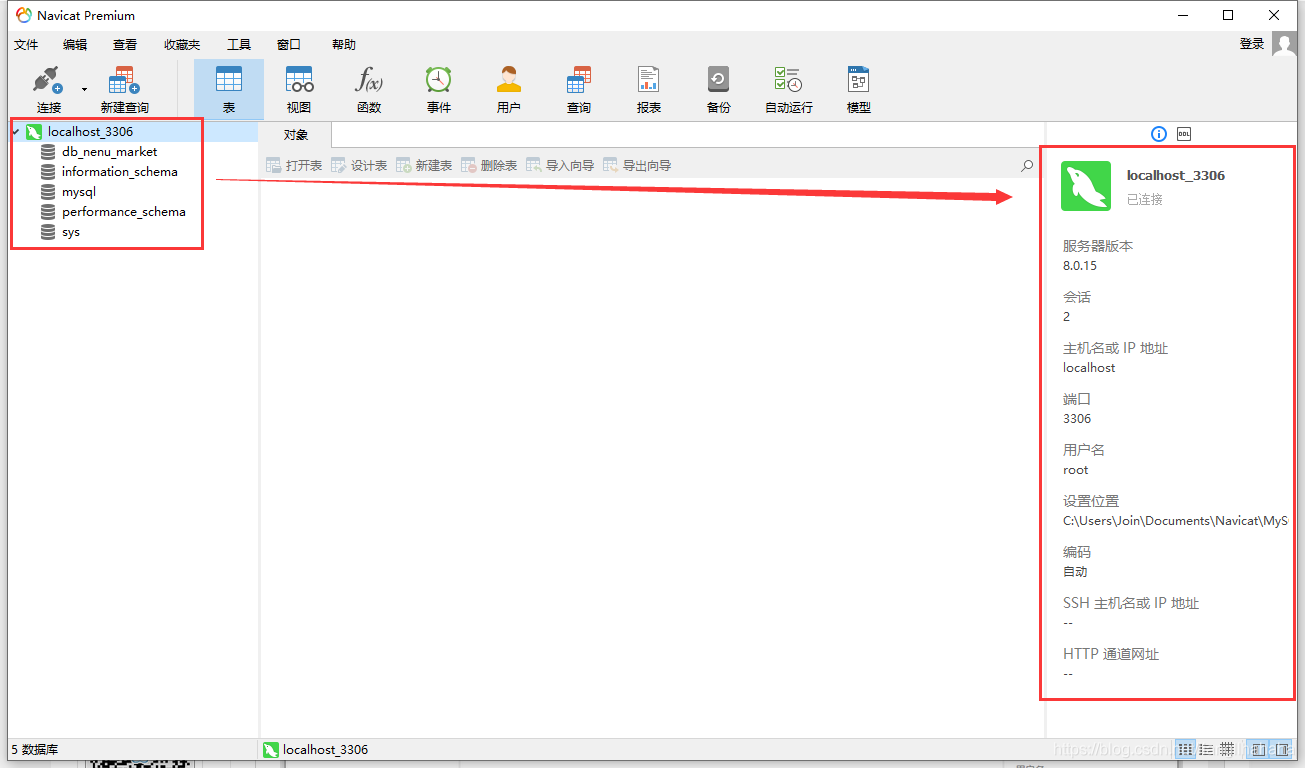Open the 编辑 menu
The width and height of the screenshot is (1305, 768).
click(75, 45)
